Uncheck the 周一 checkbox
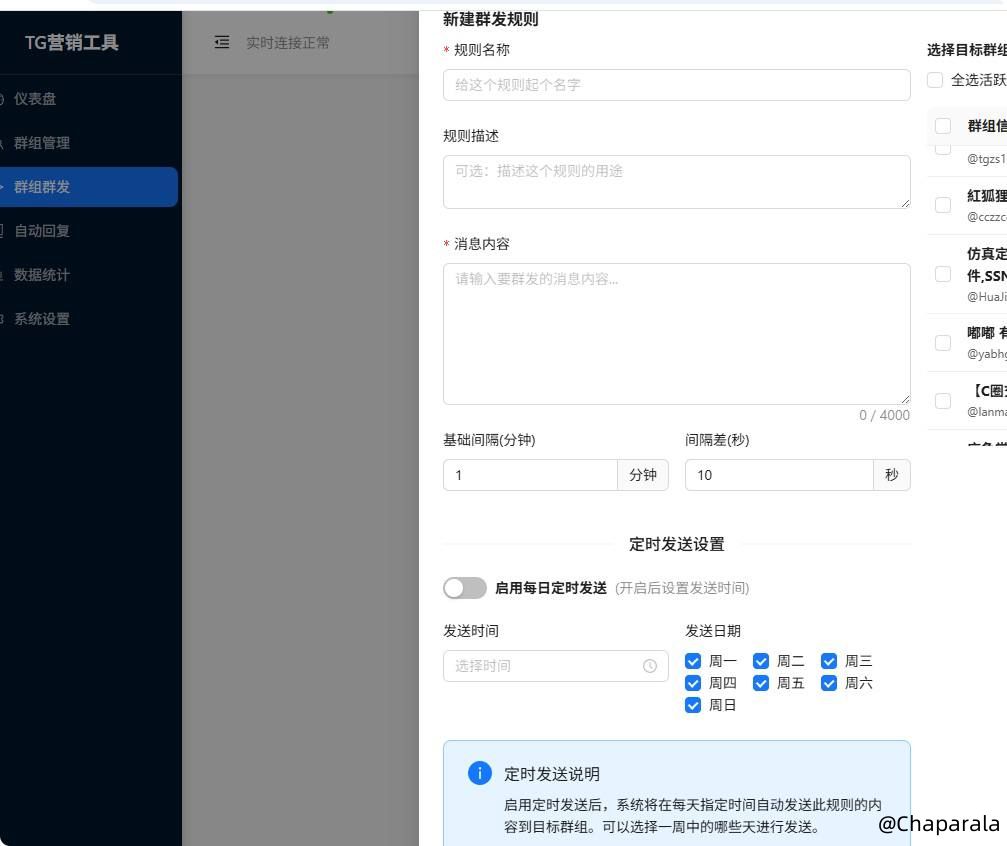The width and height of the screenshot is (1007, 846). pyautogui.click(x=693, y=661)
